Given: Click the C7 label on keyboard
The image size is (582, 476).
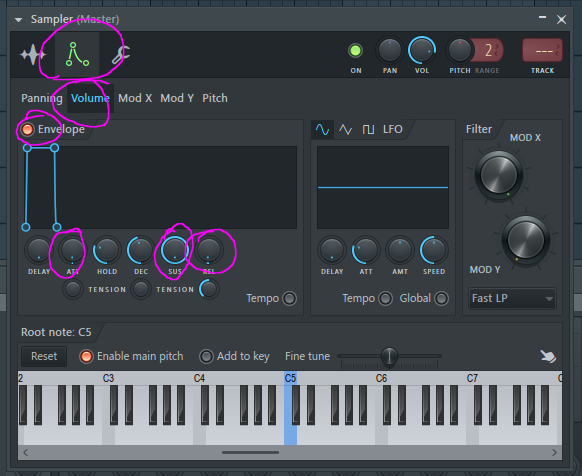Looking at the screenshot, I should (x=472, y=378).
